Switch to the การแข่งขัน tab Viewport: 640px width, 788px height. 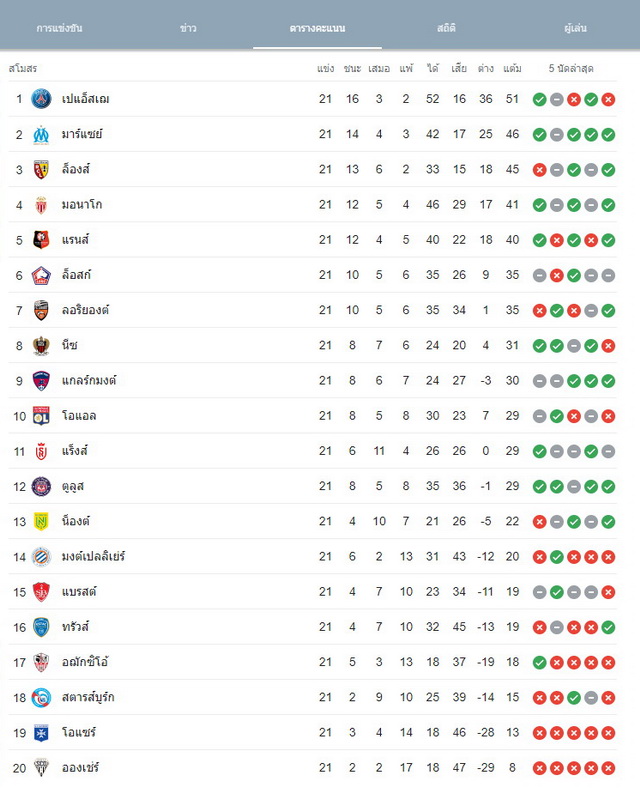click(x=59, y=28)
